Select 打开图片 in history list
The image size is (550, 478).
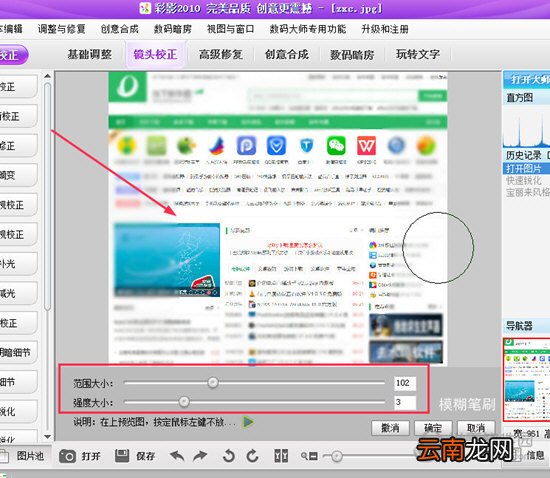pos(526,168)
